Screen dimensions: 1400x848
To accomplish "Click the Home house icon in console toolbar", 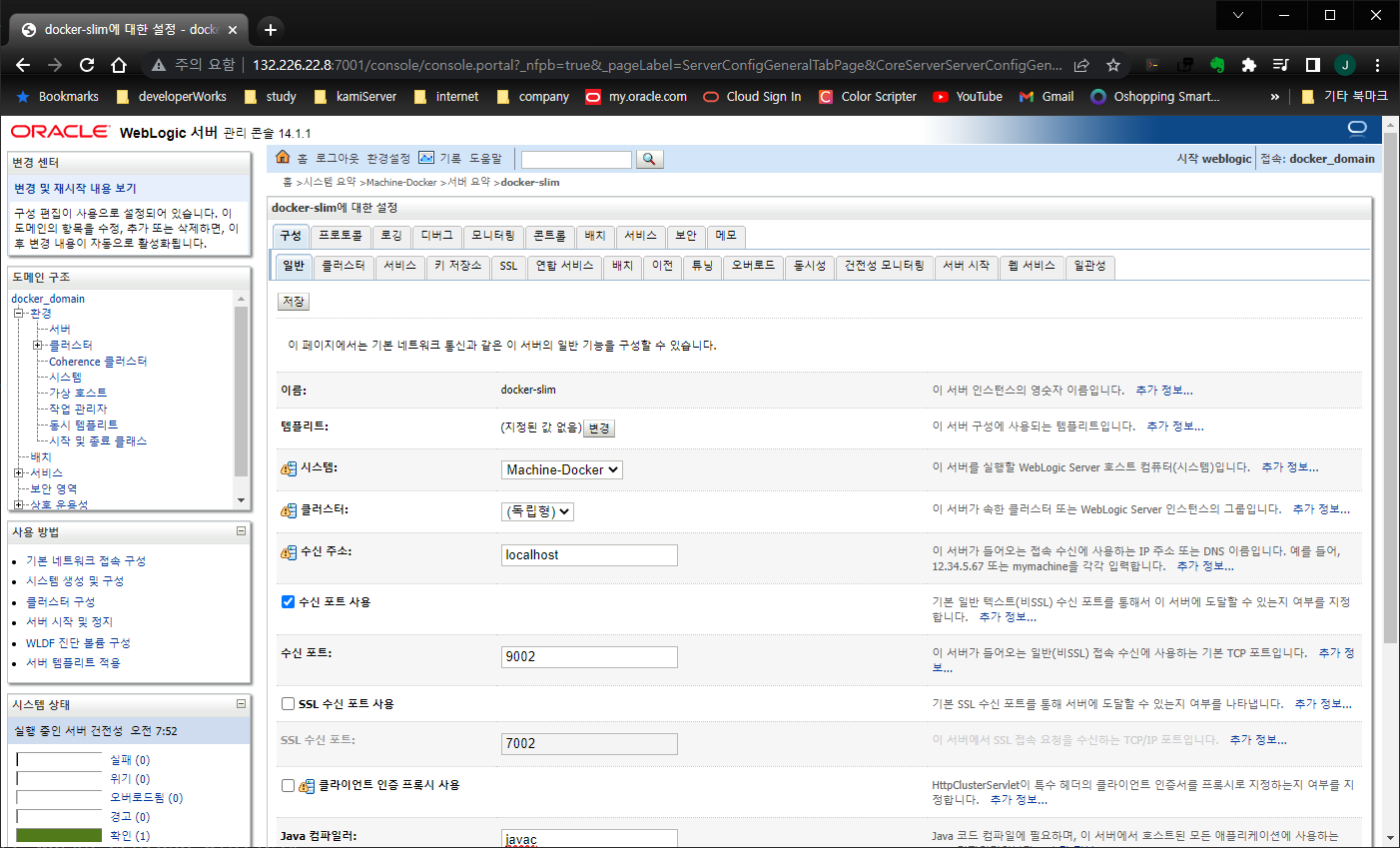I will (x=283, y=158).
